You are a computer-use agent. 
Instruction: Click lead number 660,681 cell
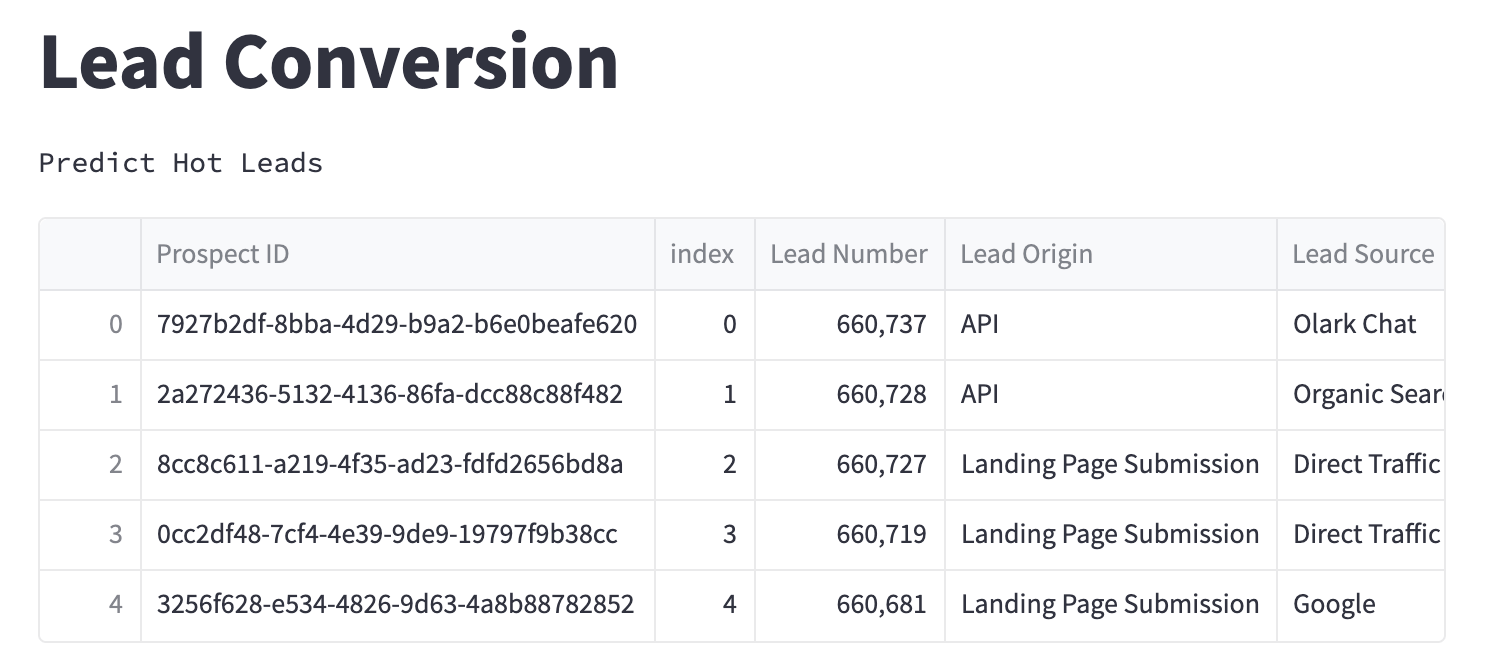(x=849, y=605)
